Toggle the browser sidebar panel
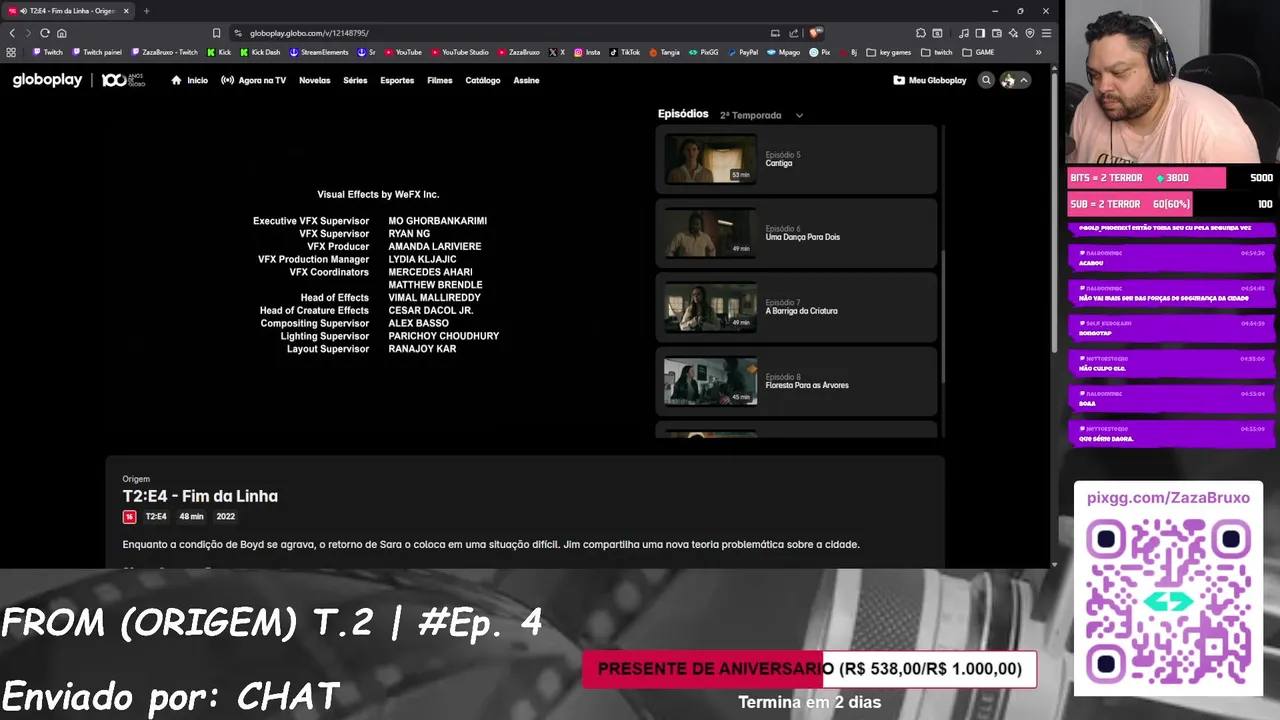Viewport: 1280px width, 720px height. (x=980, y=33)
